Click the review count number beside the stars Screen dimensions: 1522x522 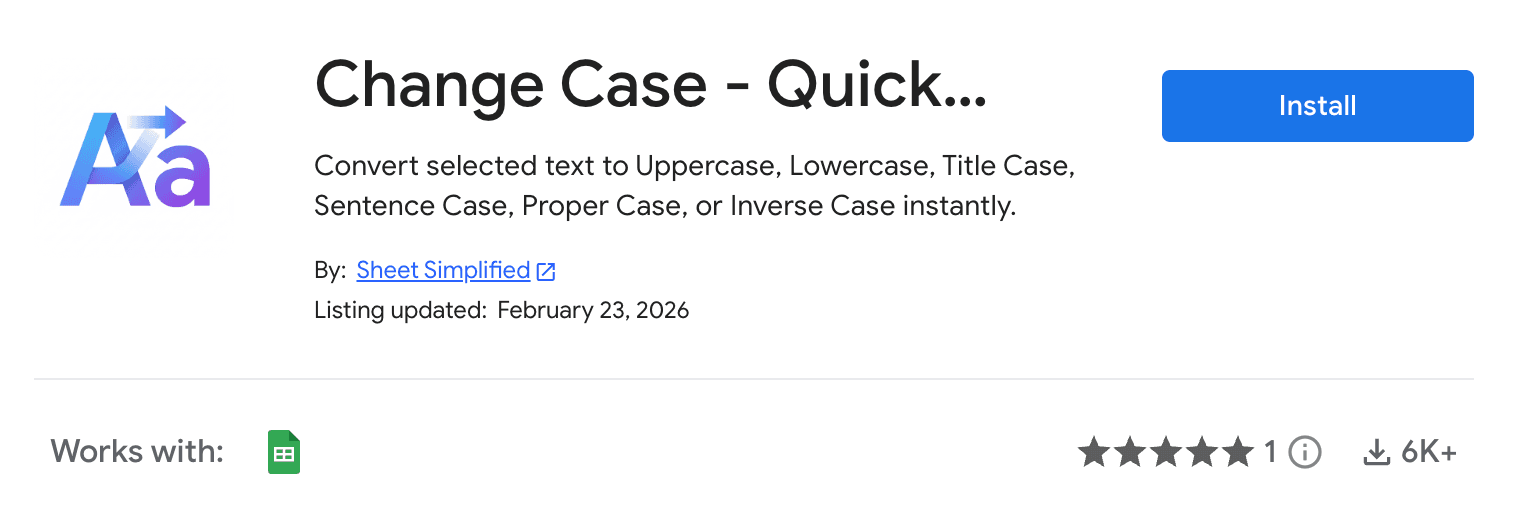(x=1271, y=453)
